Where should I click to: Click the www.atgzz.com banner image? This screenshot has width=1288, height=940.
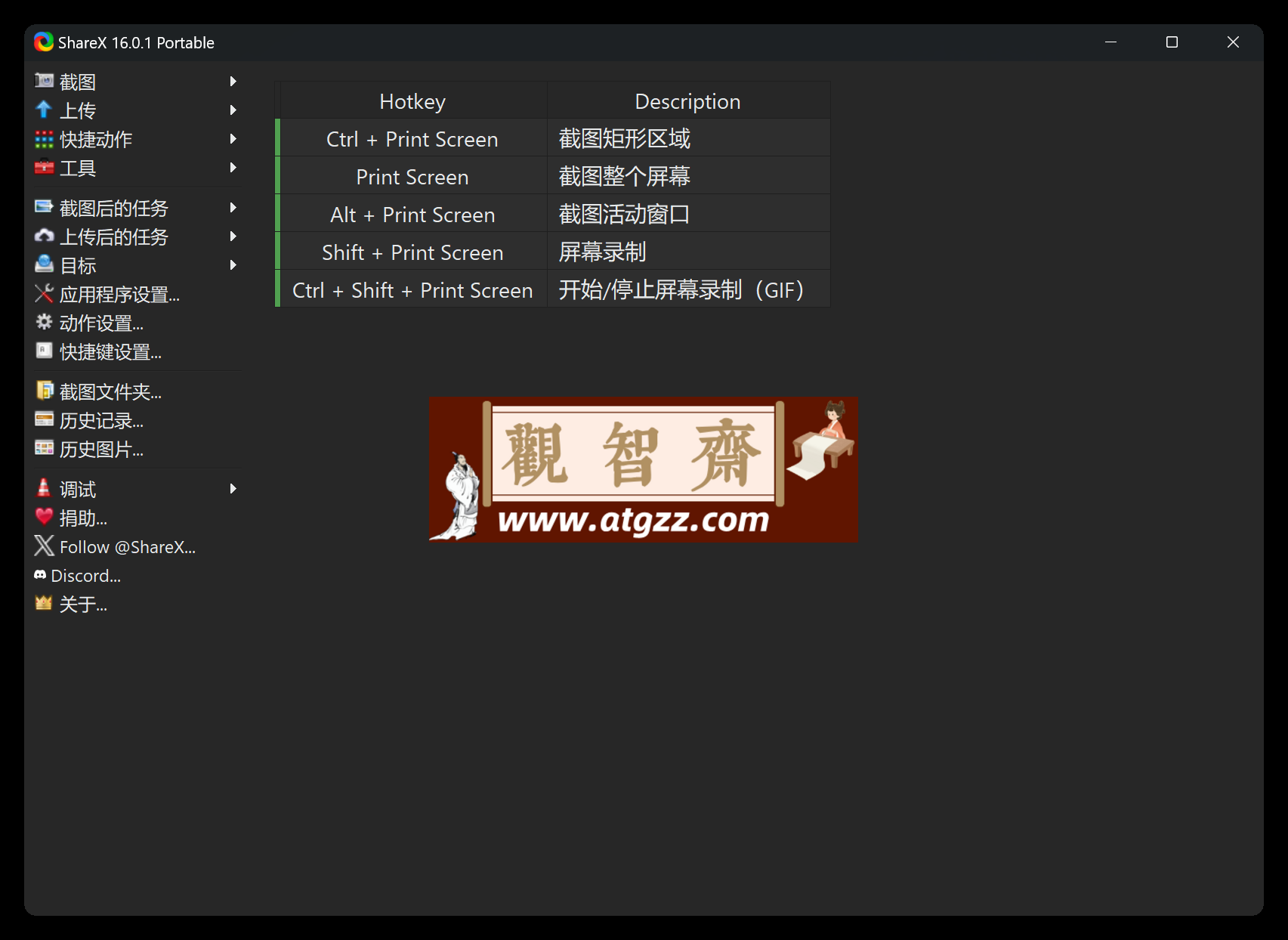click(x=643, y=469)
